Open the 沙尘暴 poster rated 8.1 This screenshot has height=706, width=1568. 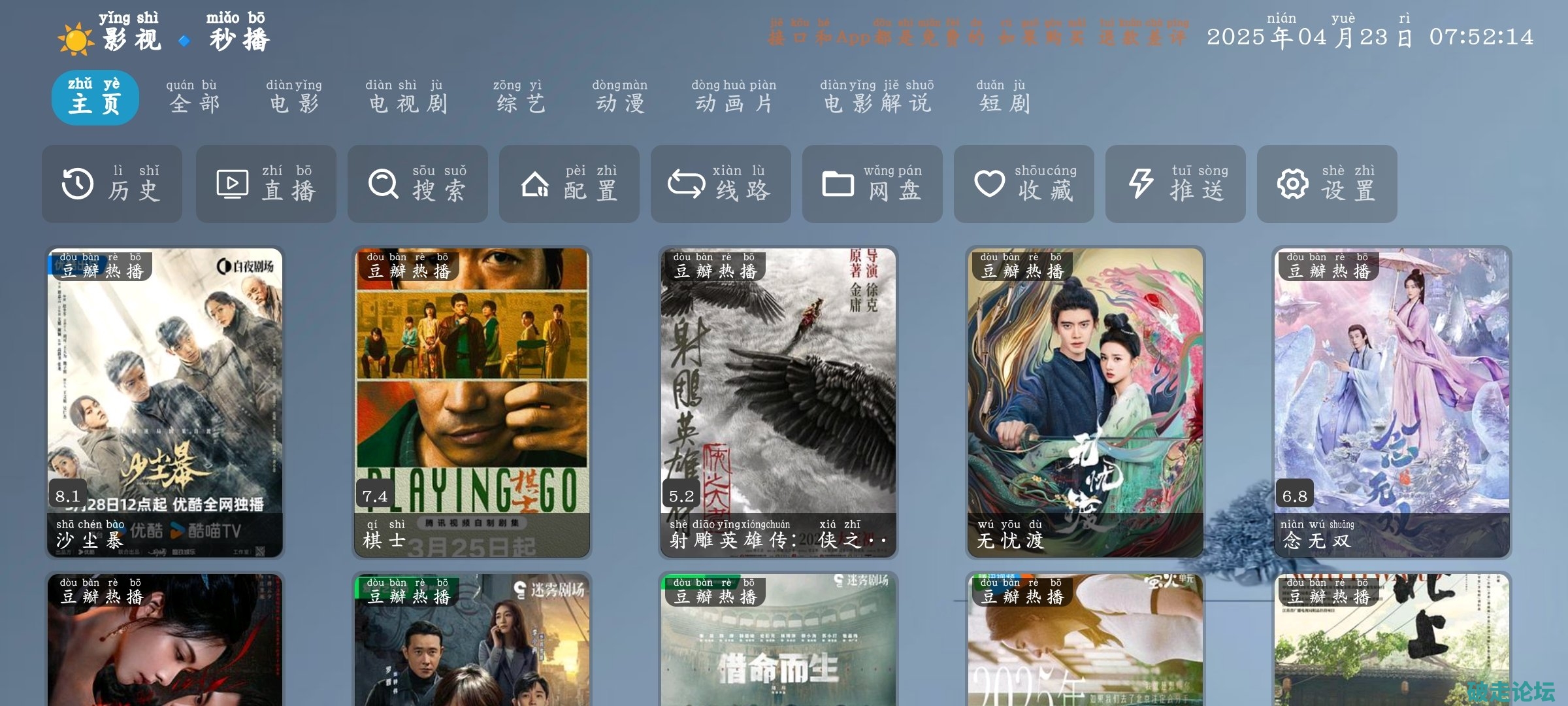[165, 402]
